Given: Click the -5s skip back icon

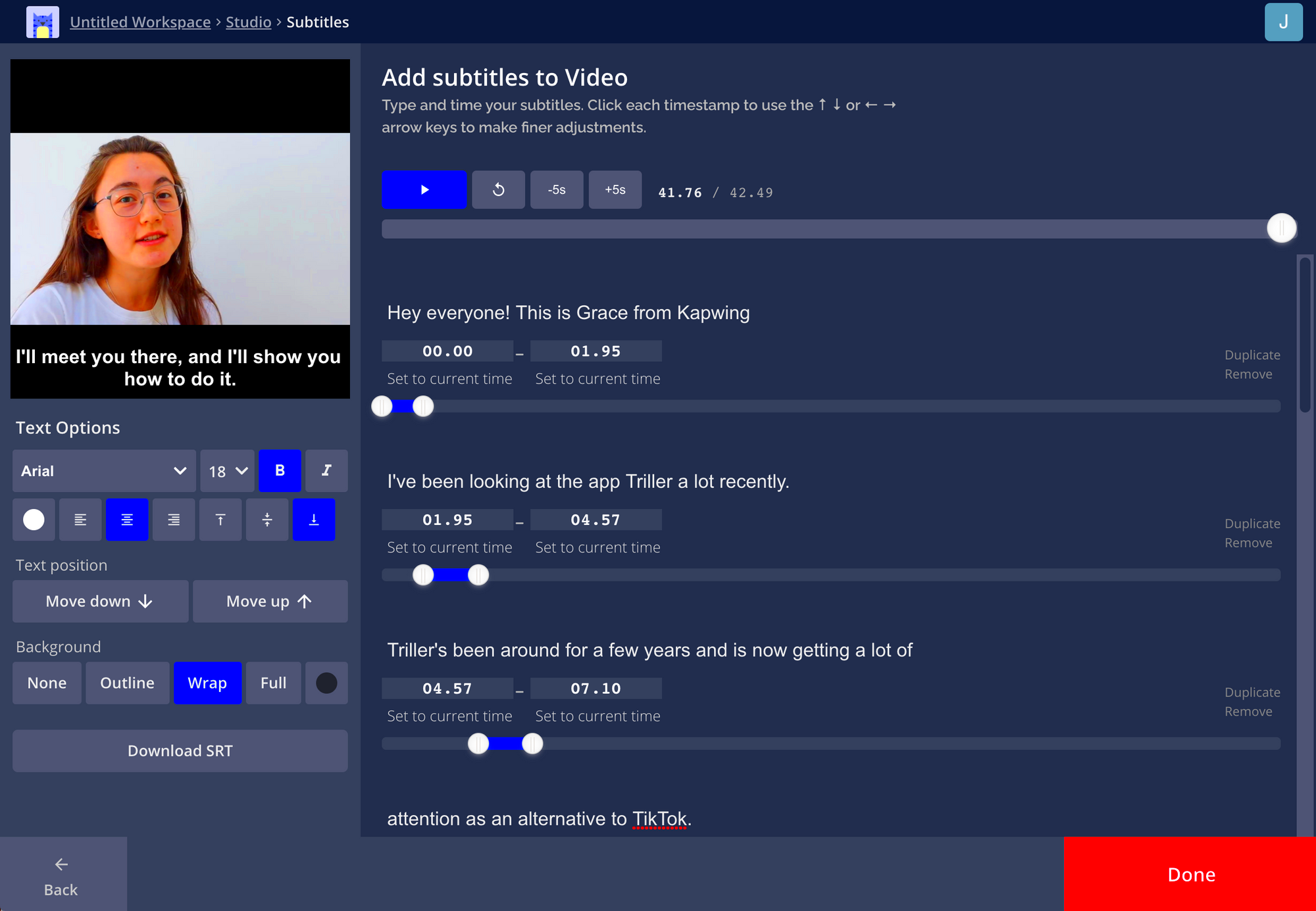Looking at the screenshot, I should click(556, 190).
